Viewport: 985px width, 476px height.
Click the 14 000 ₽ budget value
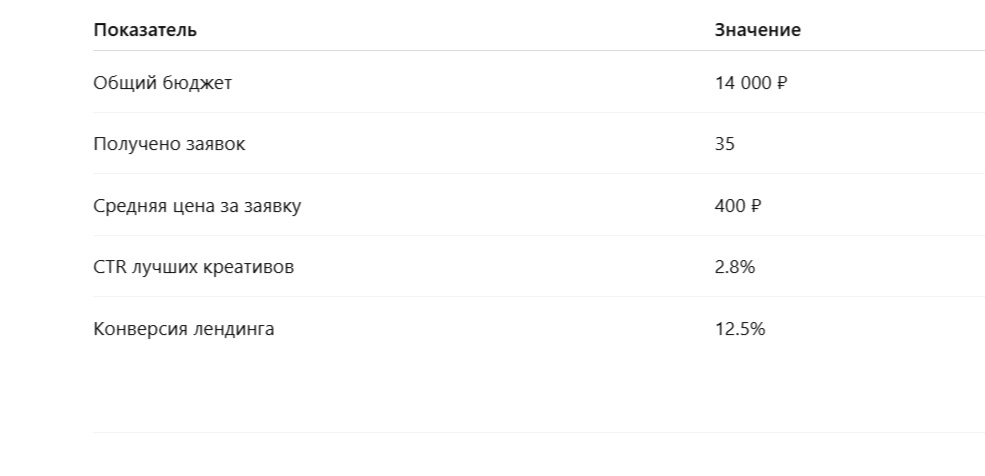click(x=751, y=83)
